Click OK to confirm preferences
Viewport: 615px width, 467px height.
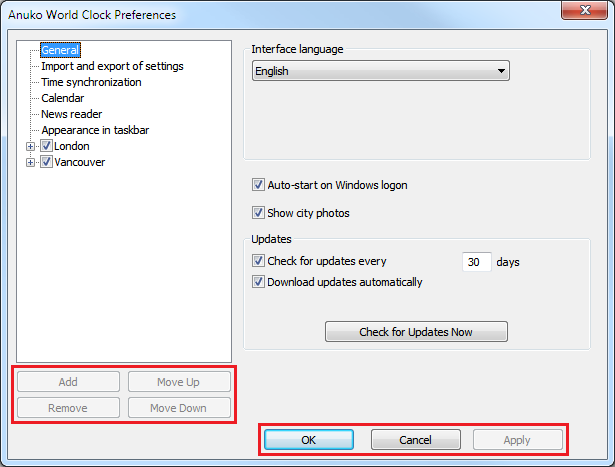point(308,440)
